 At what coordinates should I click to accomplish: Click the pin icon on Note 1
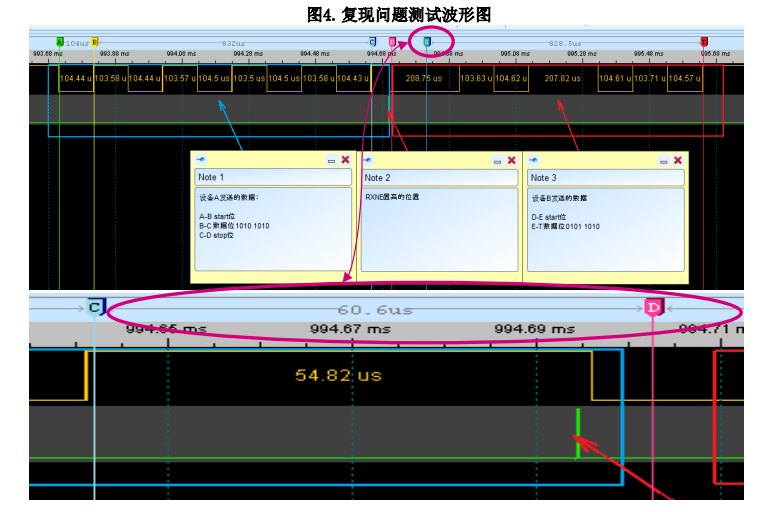201,160
